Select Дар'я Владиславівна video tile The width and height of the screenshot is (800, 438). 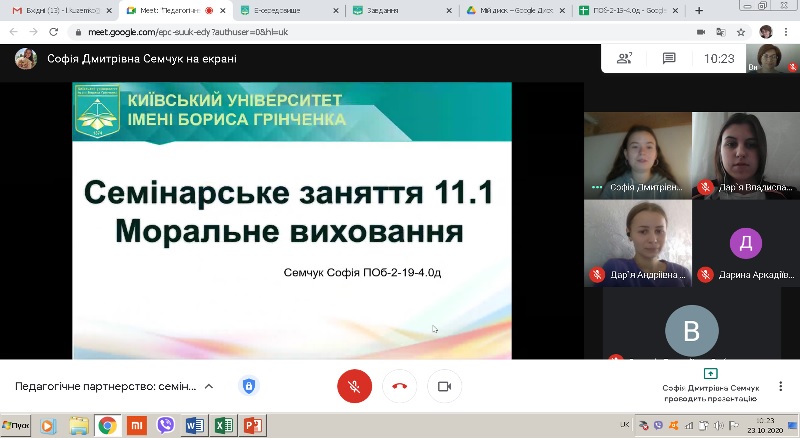click(x=746, y=155)
